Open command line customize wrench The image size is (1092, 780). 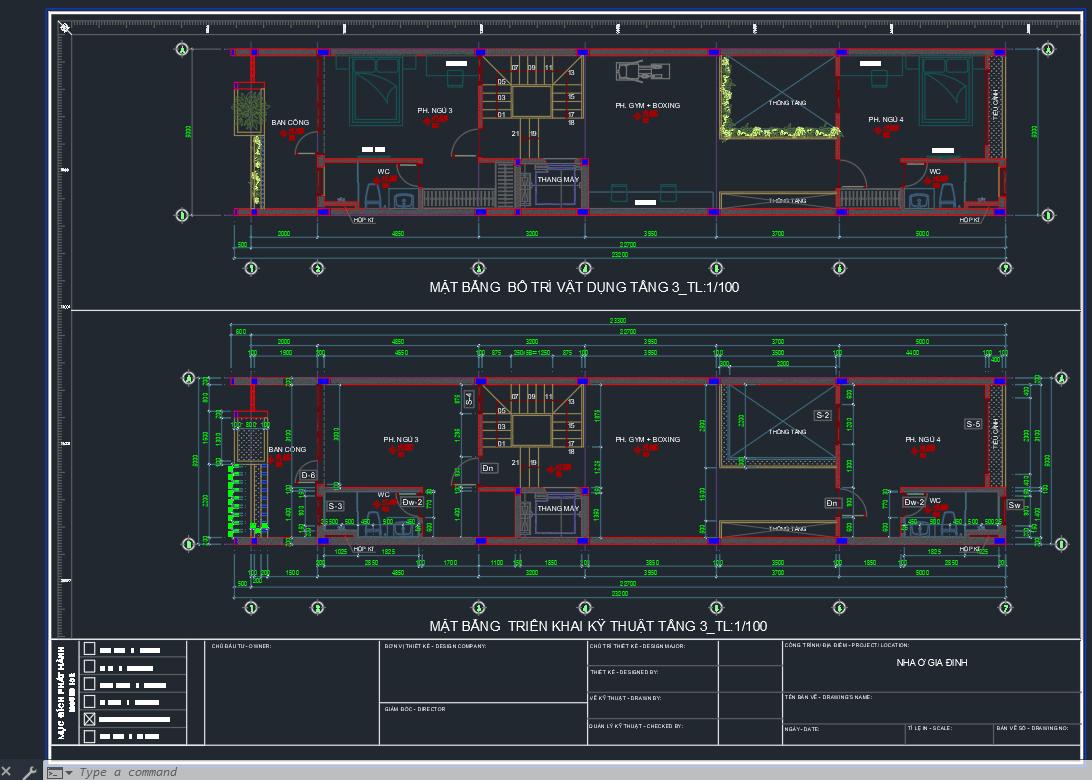(x=29, y=771)
